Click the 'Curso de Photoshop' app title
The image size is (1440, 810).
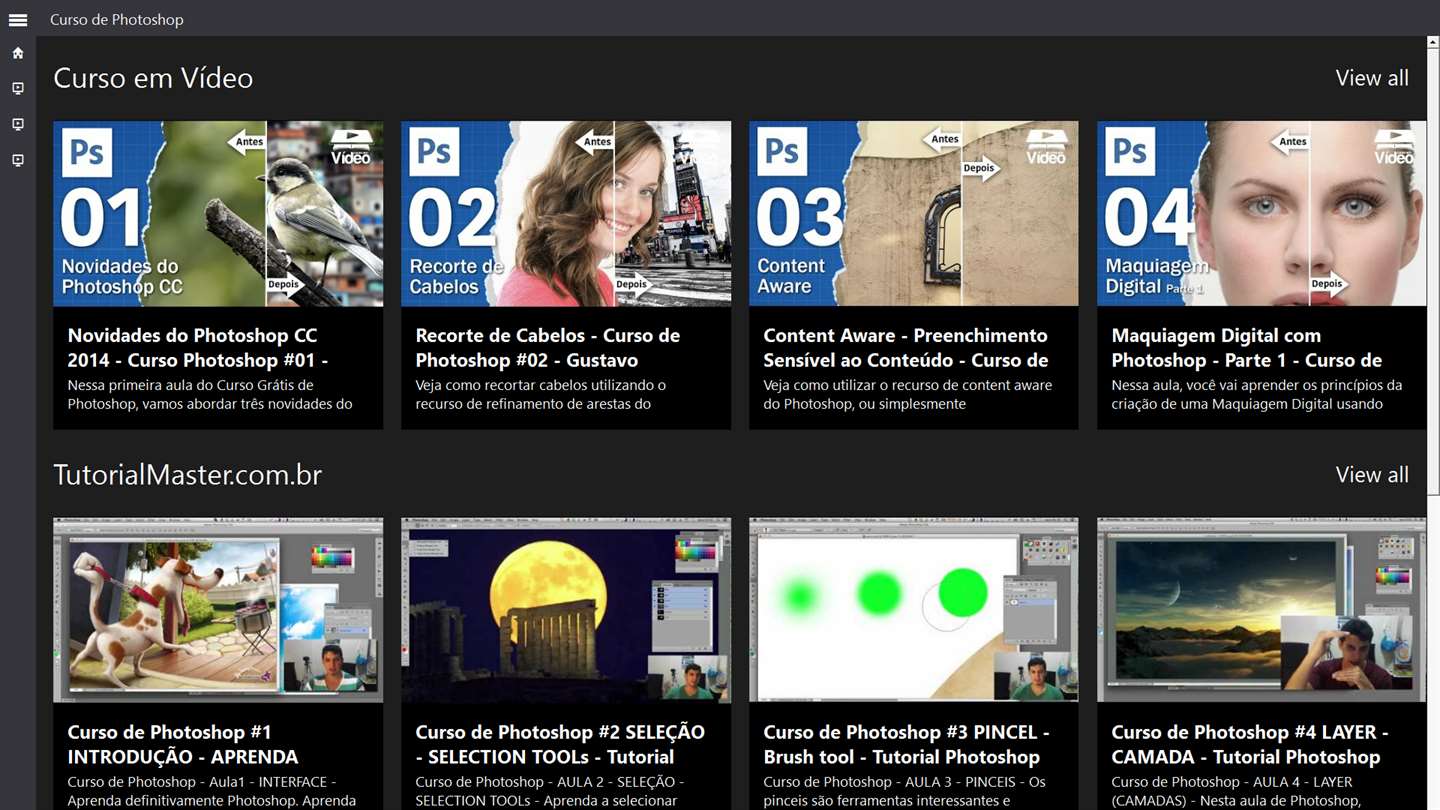[117, 19]
